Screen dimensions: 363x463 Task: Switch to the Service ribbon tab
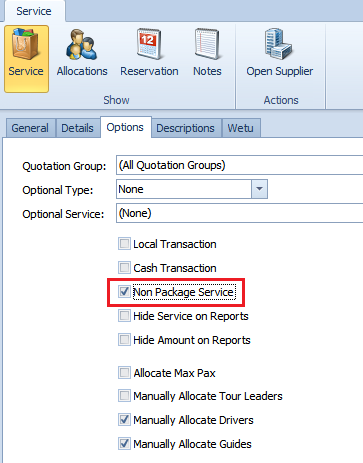[34, 11]
